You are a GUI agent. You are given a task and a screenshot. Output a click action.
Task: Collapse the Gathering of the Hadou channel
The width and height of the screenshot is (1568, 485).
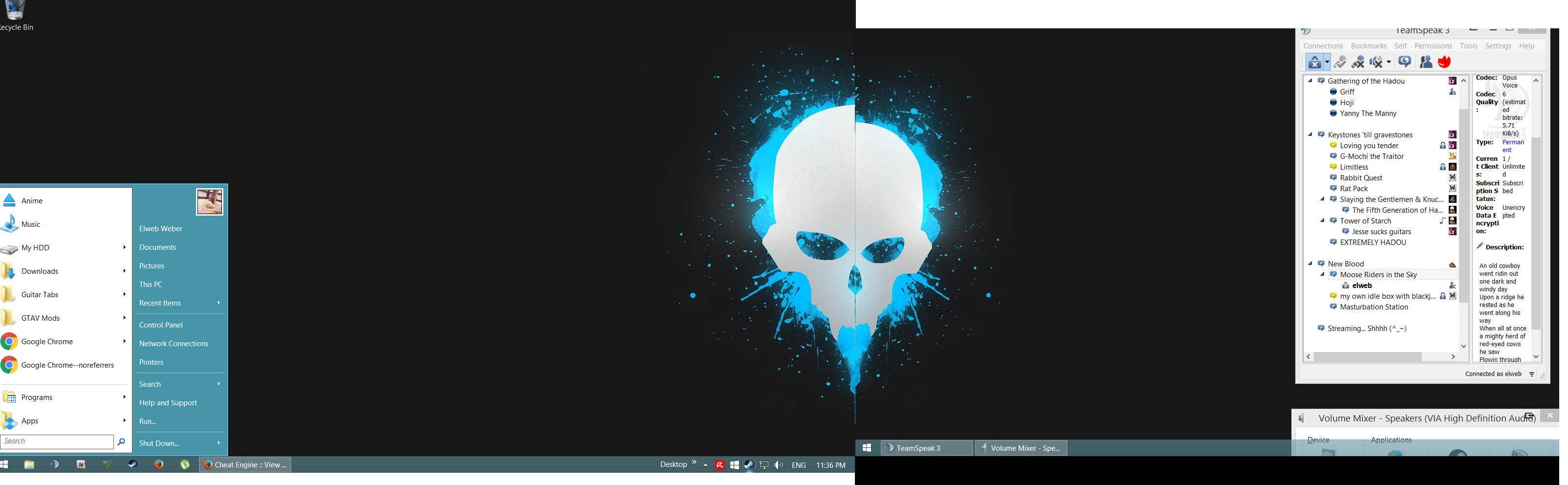1310,81
